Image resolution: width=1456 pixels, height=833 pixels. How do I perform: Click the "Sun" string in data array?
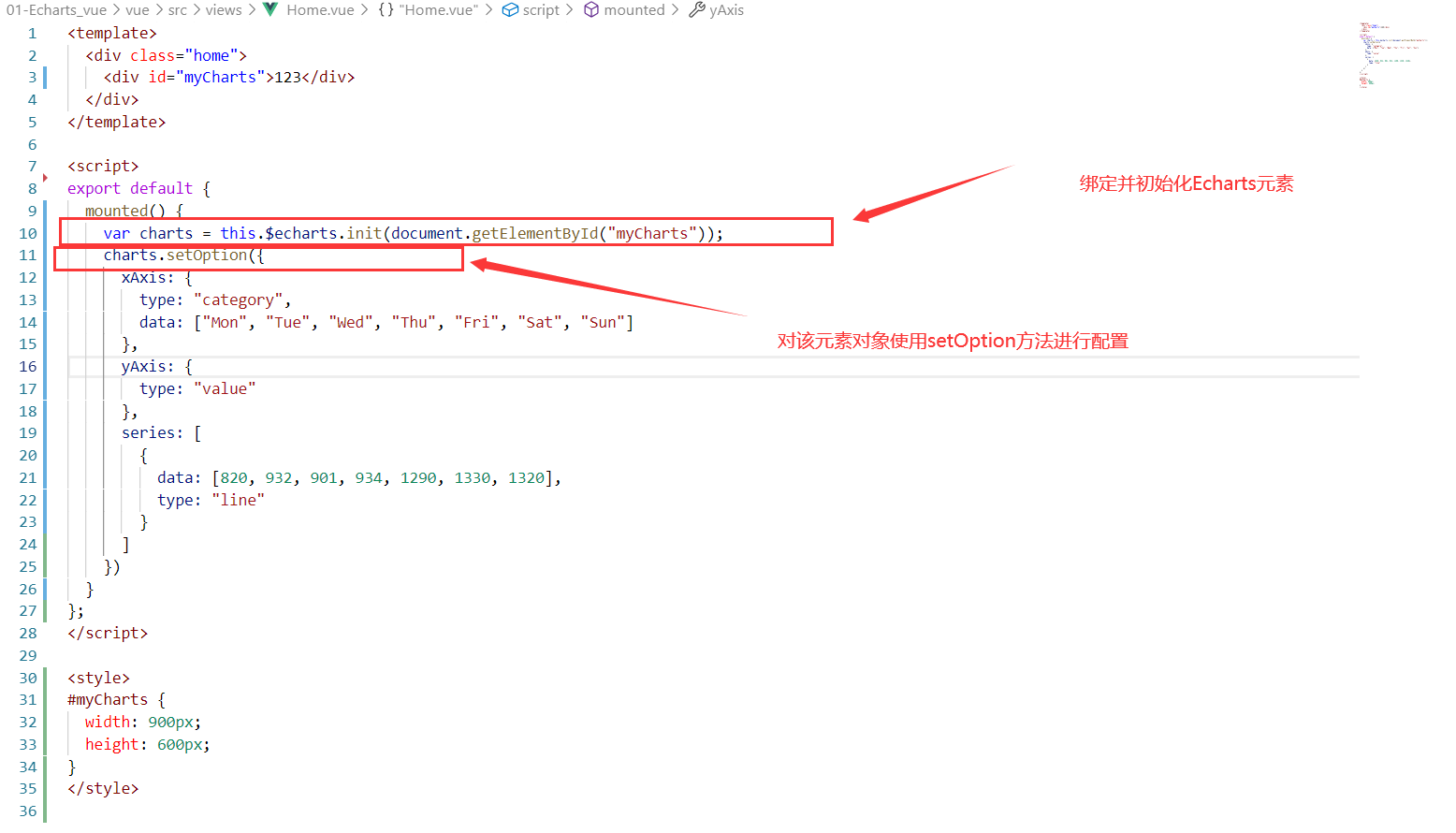[x=603, y=323]
